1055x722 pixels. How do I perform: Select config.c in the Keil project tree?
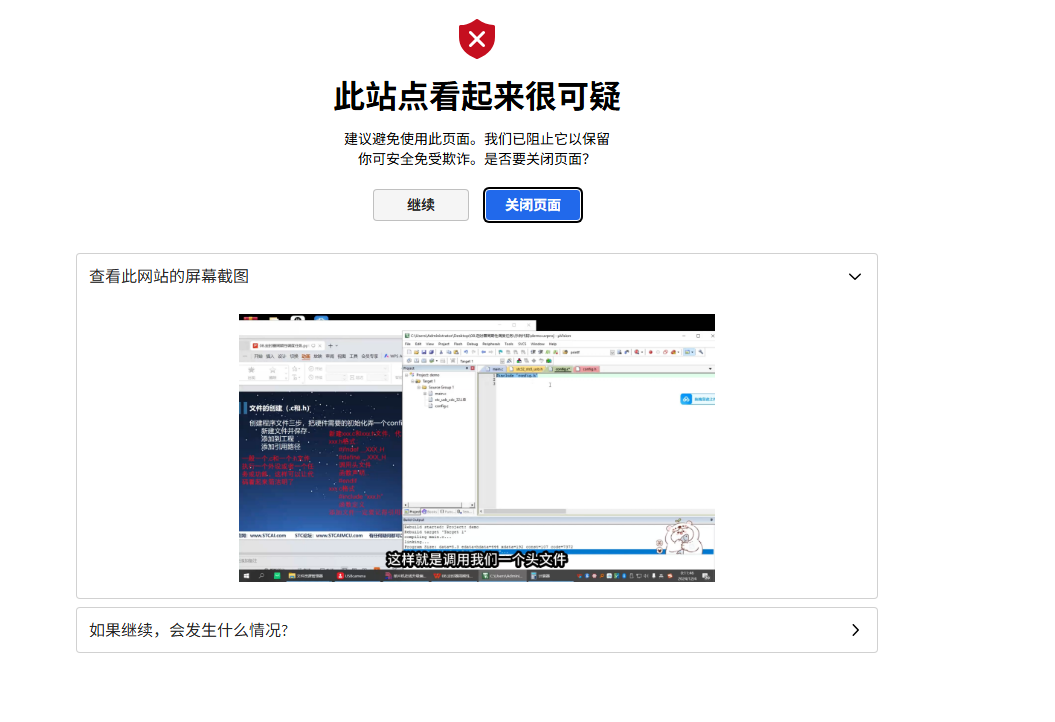441,406
